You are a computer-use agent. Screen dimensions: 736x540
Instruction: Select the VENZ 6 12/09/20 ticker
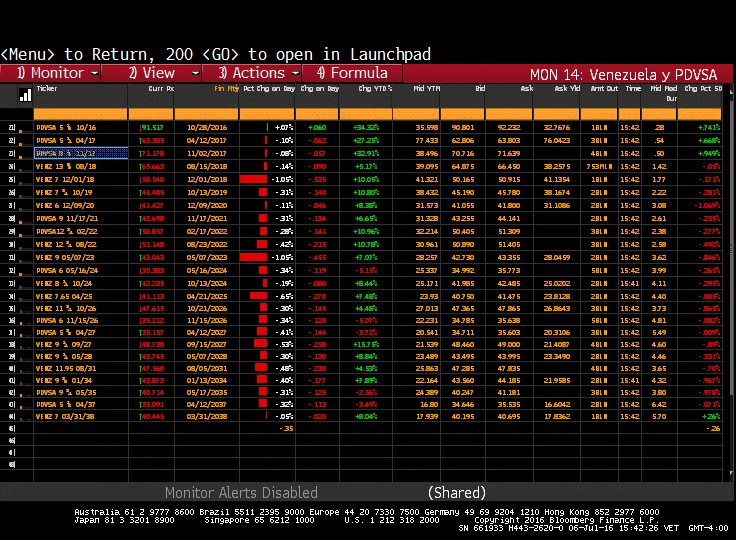click(x=65, y=205)
